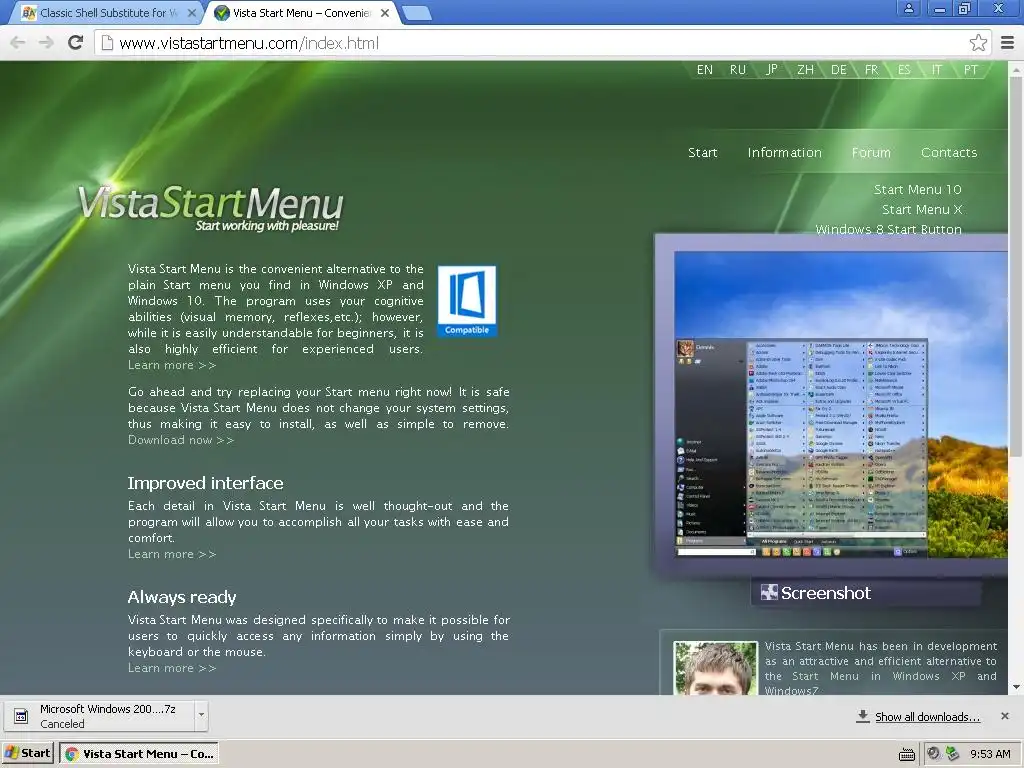Switch to Classic Shell Substitute tab
The image size is (1024, 768).
(108, 12)
